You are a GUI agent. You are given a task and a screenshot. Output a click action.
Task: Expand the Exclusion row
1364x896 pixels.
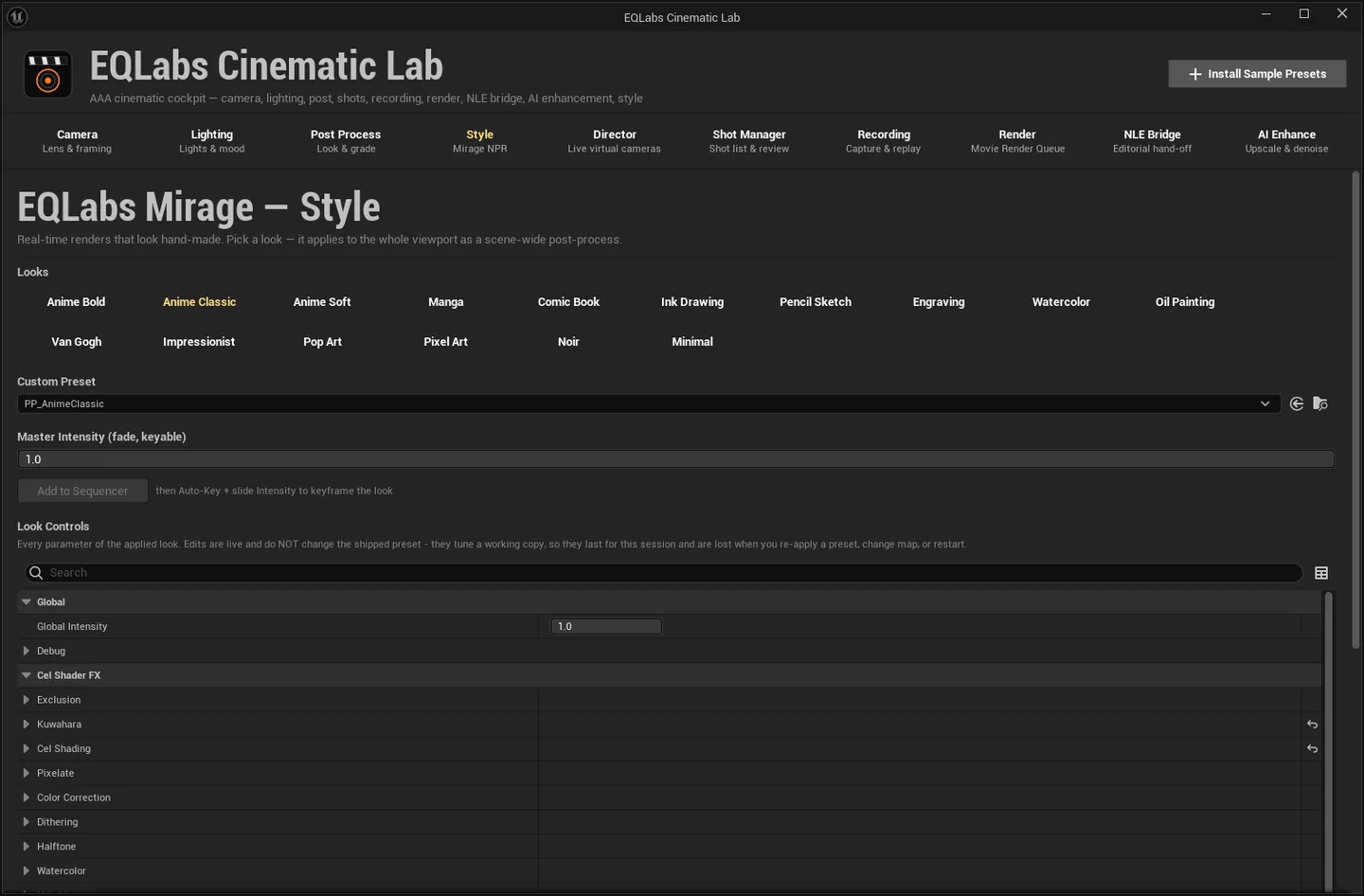click(x=26, y=700)
